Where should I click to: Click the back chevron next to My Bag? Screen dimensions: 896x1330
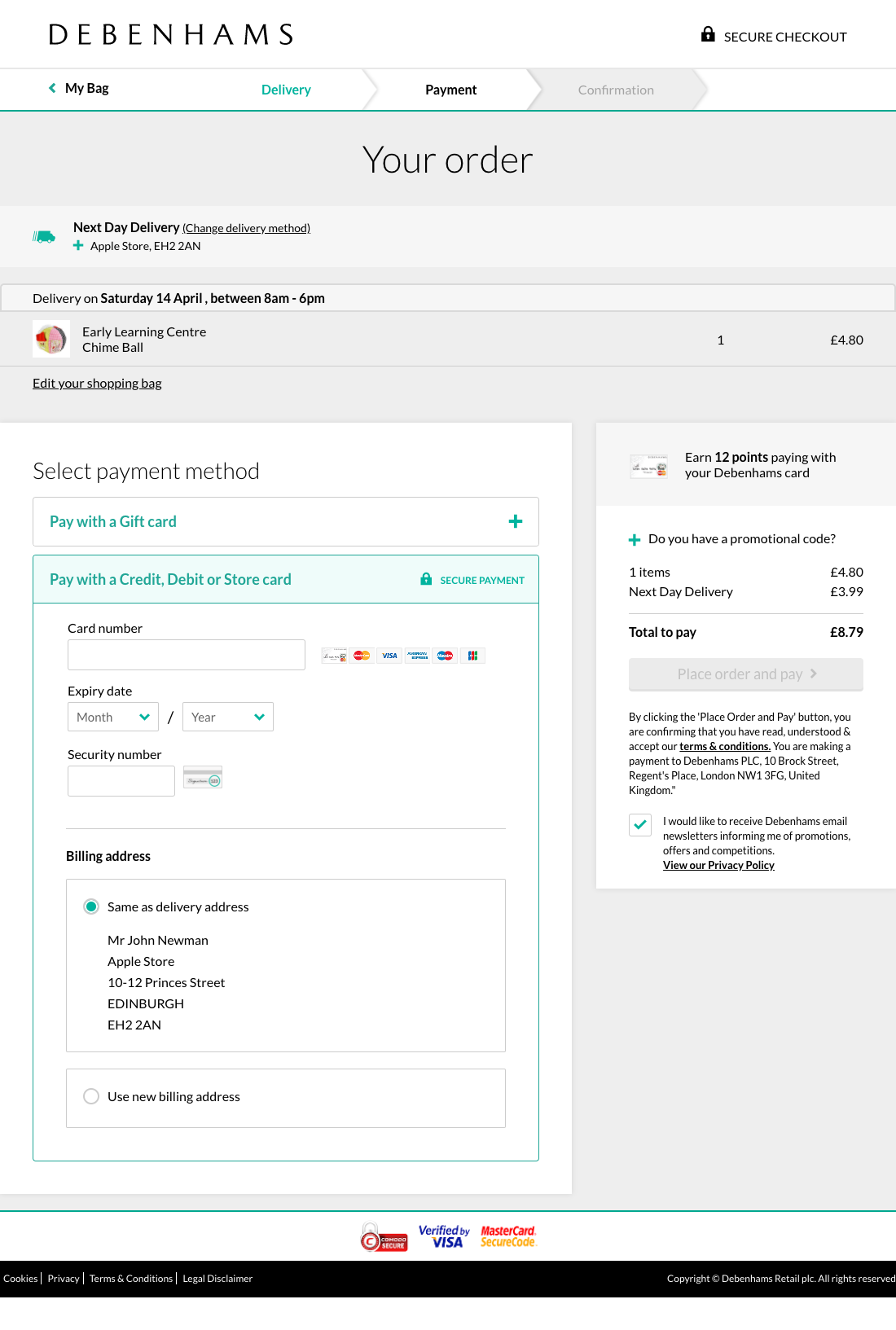(x=52, y=88)
